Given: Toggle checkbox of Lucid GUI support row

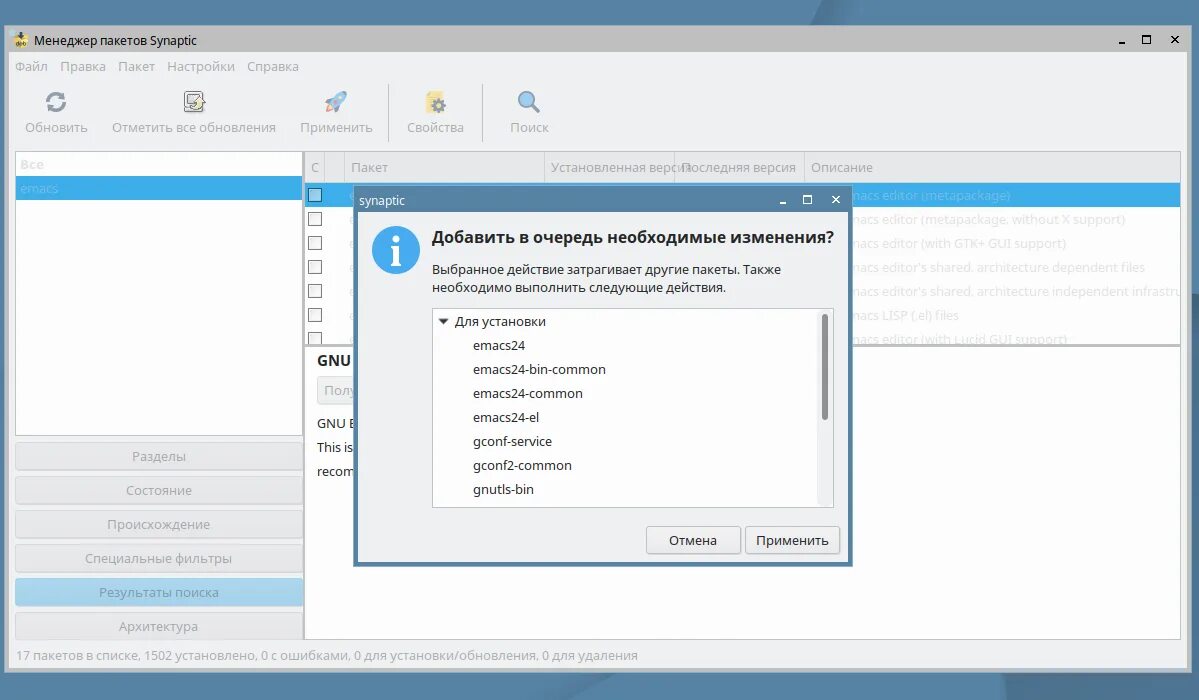Looking at the screenshot, I should point(315,338).
